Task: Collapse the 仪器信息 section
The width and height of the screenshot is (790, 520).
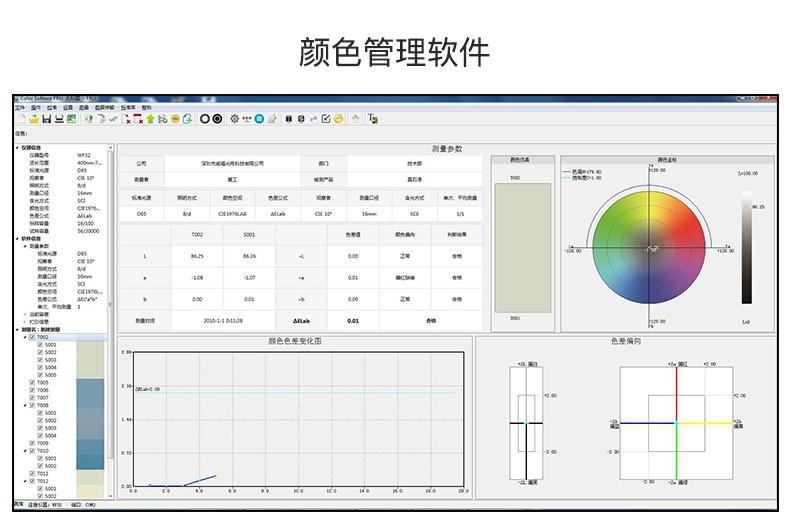Action: pos(16,148)
